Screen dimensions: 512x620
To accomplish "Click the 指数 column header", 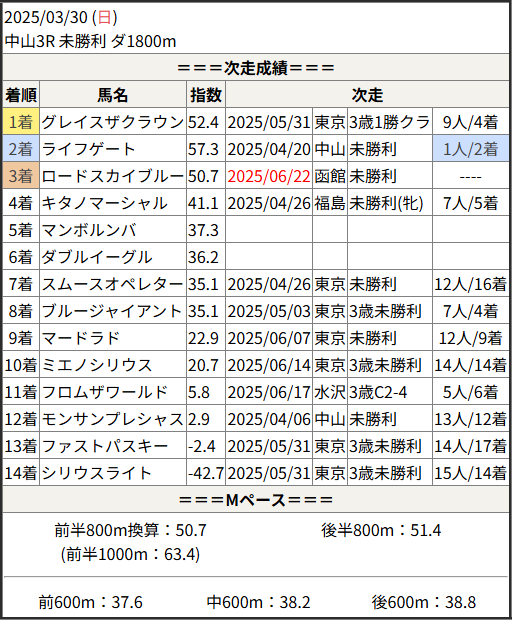I will [x=206, y=95].
